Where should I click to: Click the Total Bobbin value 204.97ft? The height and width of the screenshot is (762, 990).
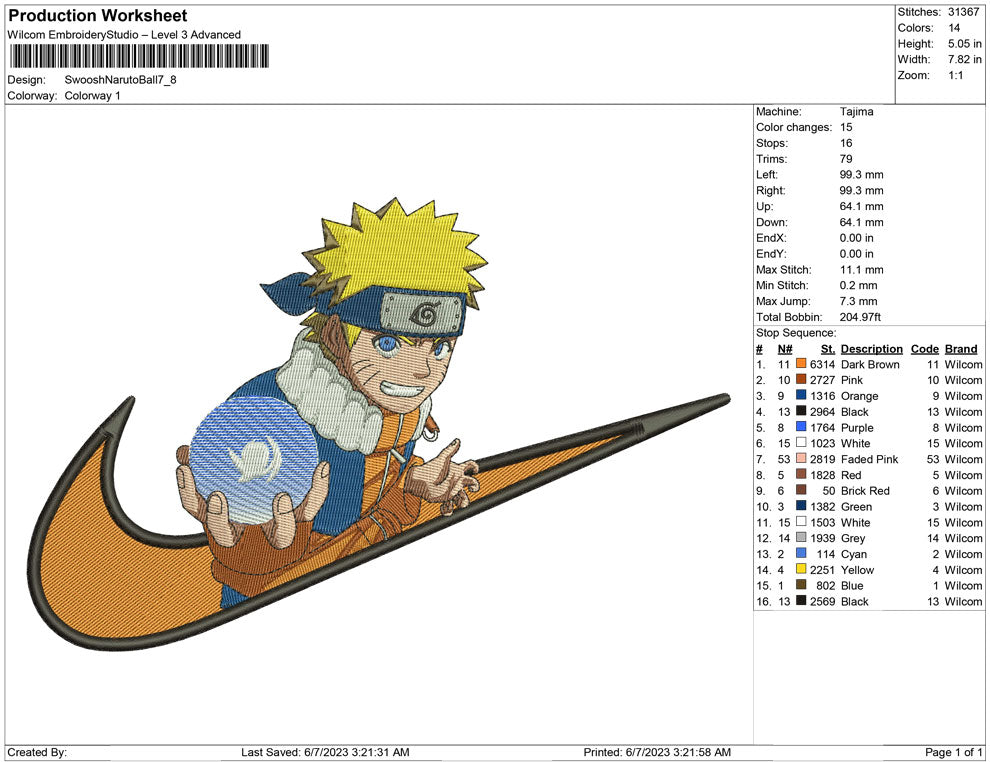pyautogui.click(x=860, y=317)
